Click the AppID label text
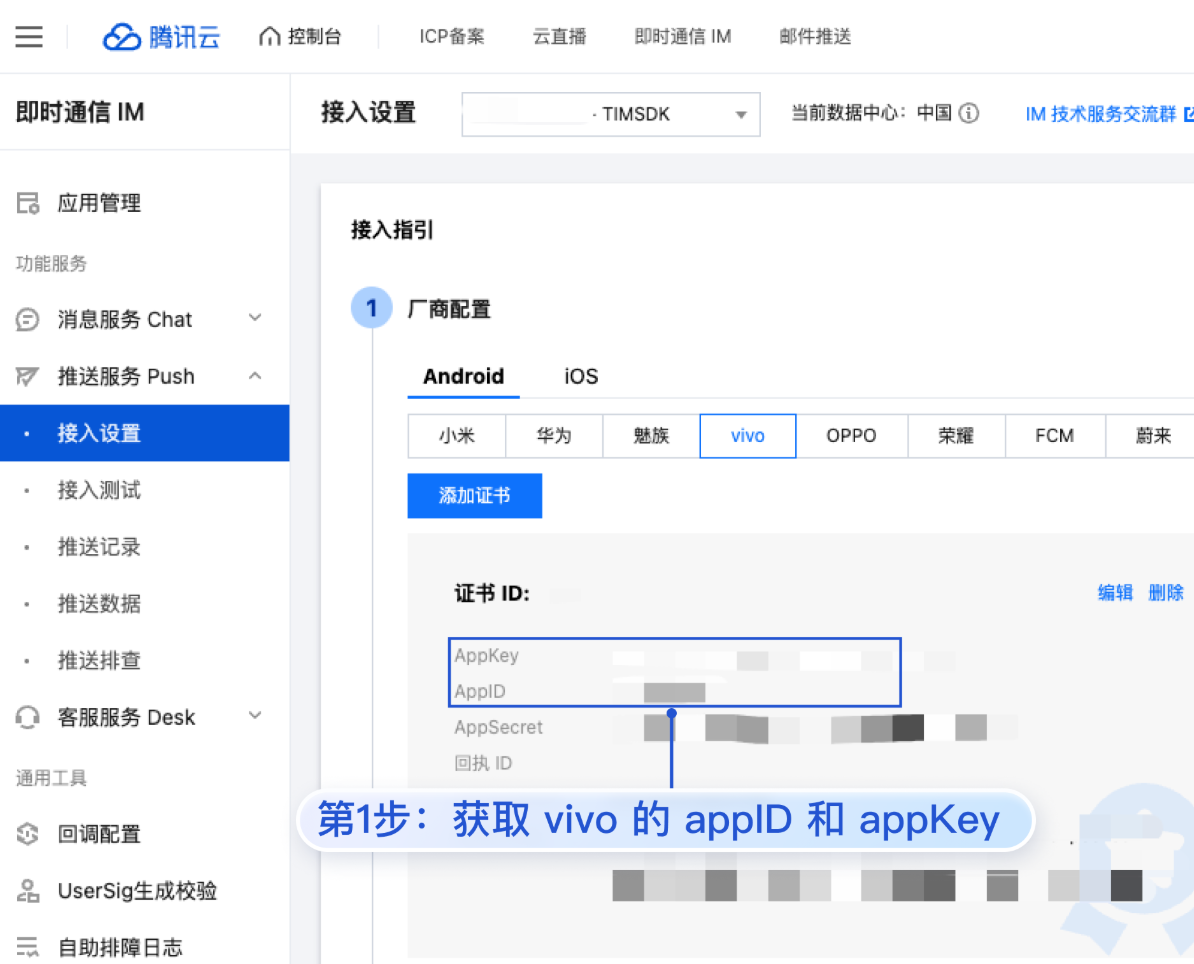The width and height of the screenshot is (1194, 964). coord(480,691)
